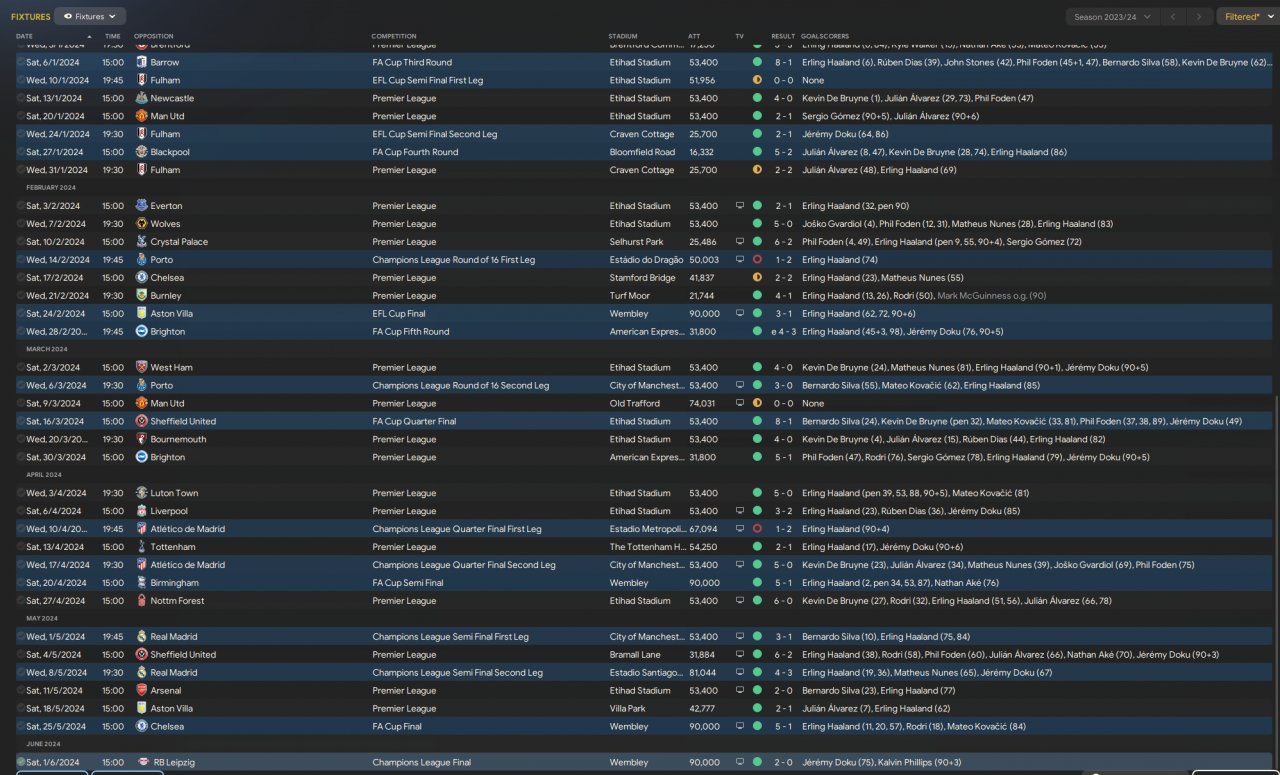Click the West Ham club badge
The image size is (1280, 775).
[141, 368]
